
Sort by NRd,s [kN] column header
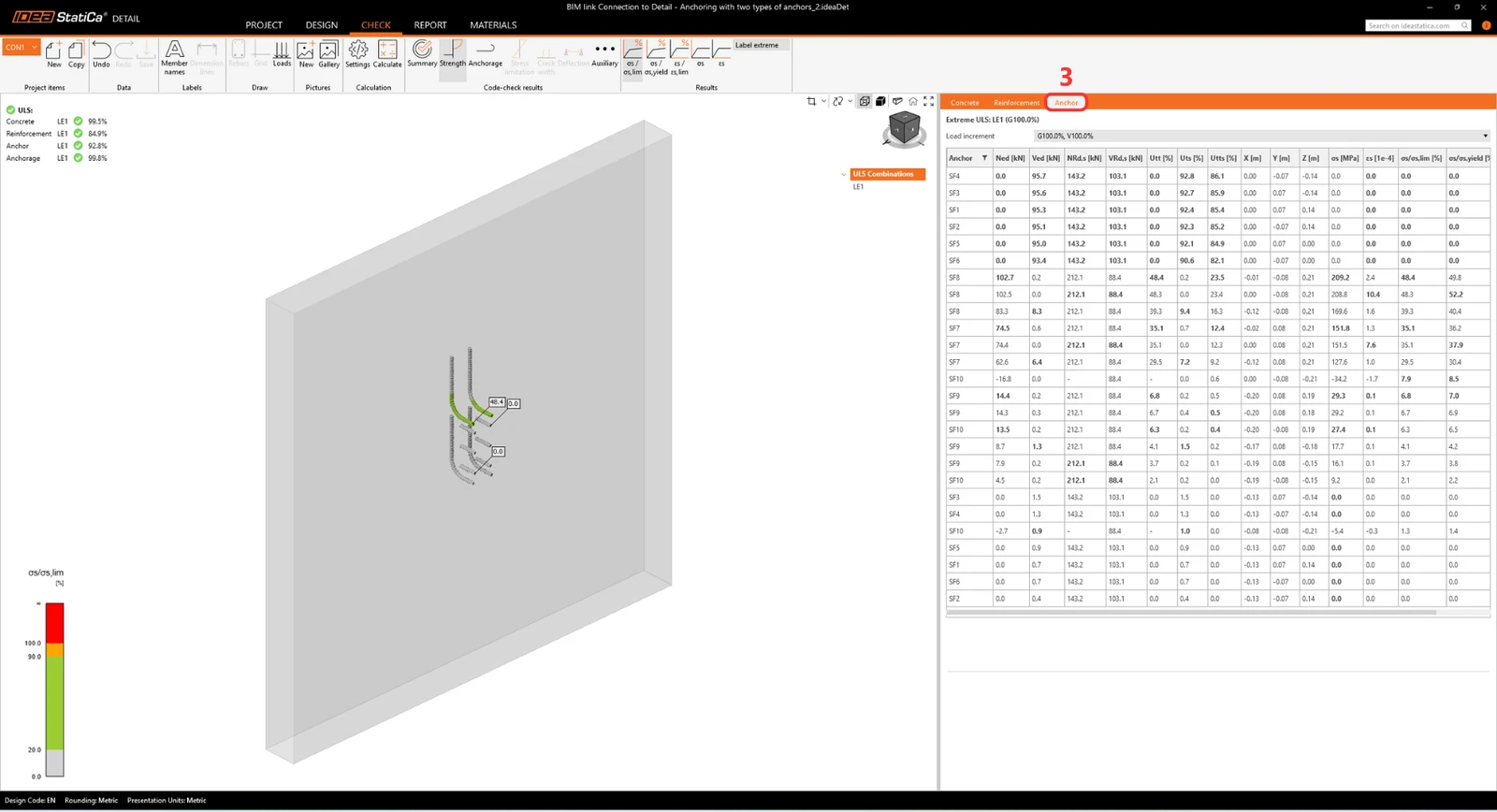[x=1084, y=158]
